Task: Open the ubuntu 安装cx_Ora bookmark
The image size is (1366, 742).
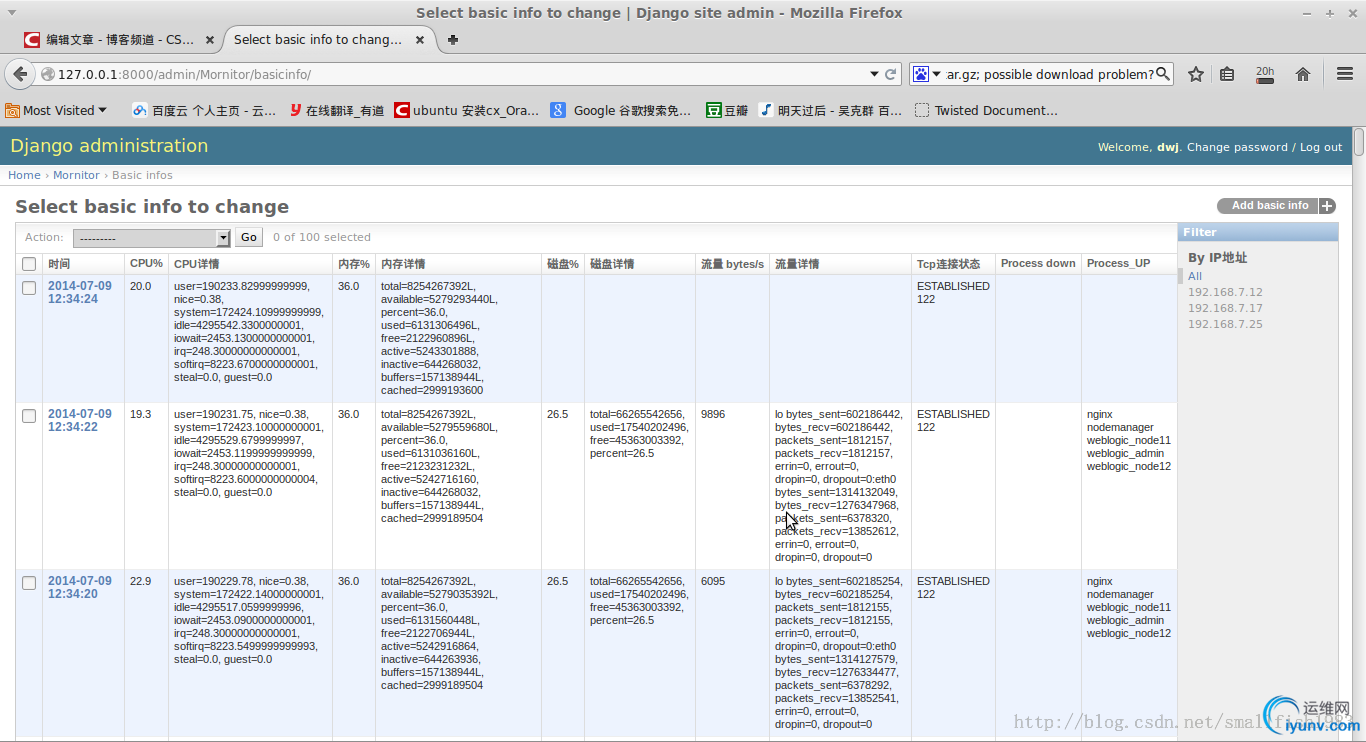Action: coord(467,111)
